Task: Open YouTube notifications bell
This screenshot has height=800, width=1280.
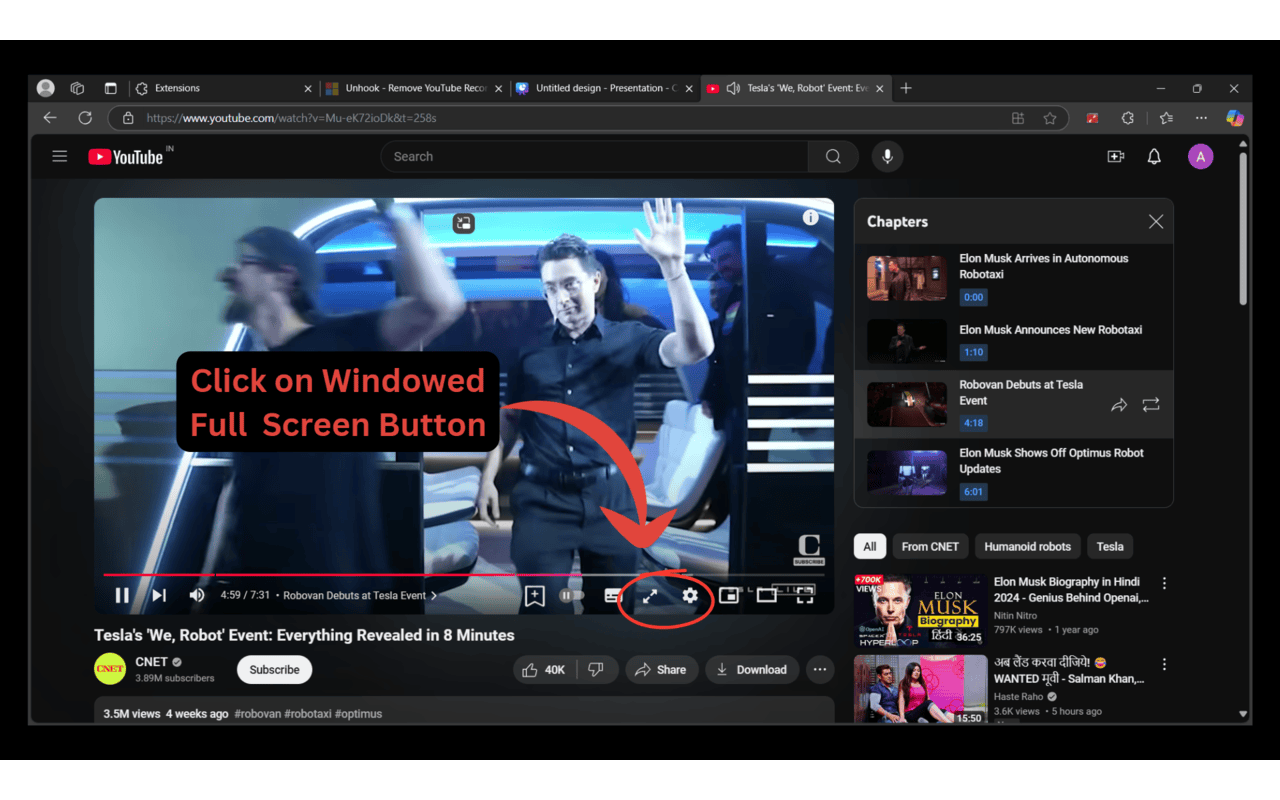Action: tap(1154, 157)
